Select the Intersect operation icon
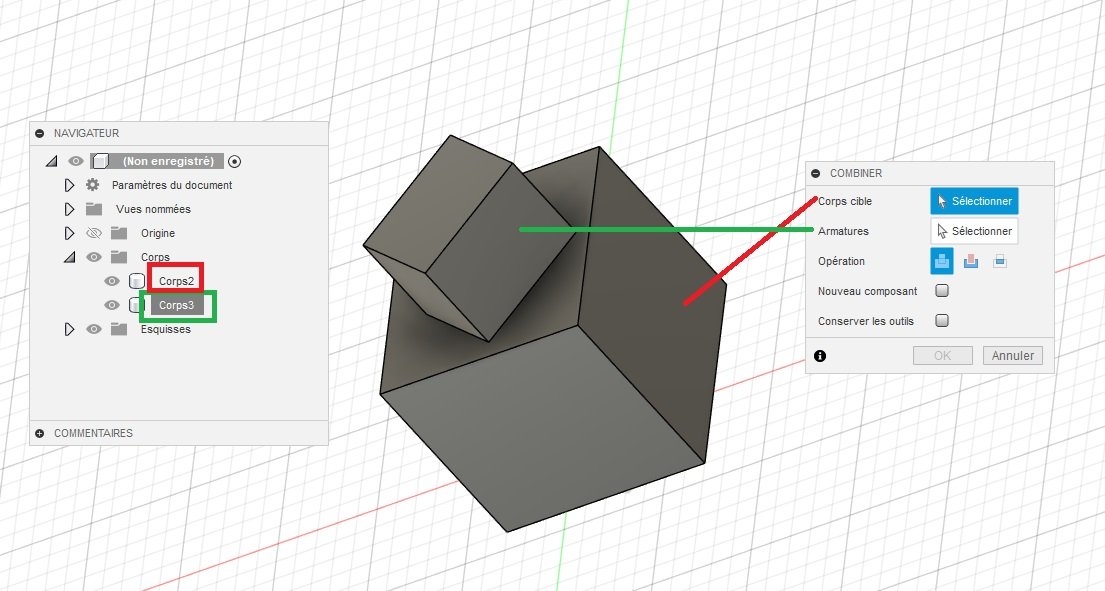The width and height of the screenshot is (1105, 591). (x=999, y=261)
